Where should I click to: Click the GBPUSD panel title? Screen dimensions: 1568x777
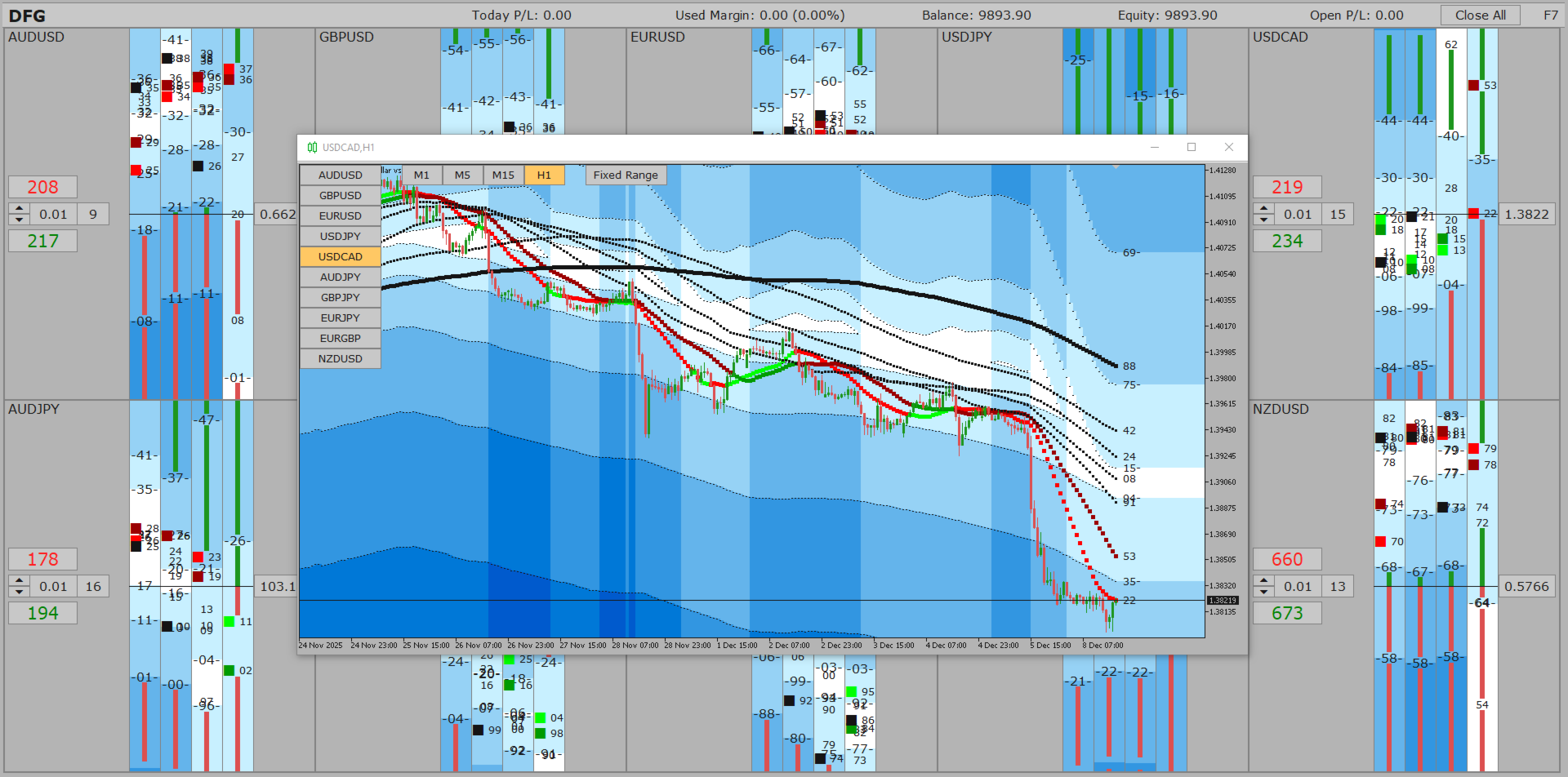click(x=346, y=37)
